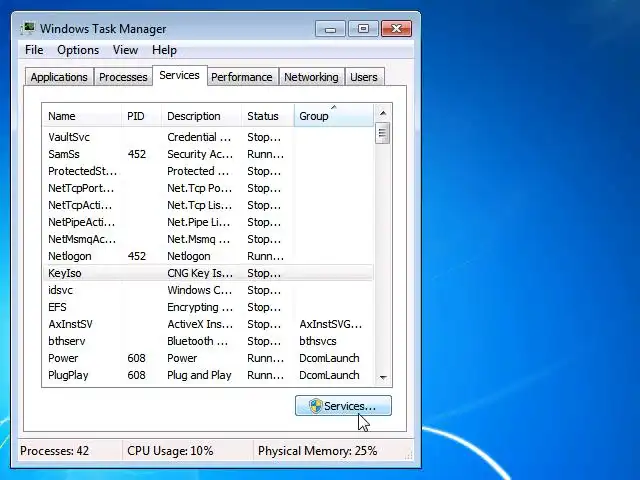Select the NetMsmqAc... service row
Image resolution: width=640 pixels, height=480 pixels.
coord(208,239)
